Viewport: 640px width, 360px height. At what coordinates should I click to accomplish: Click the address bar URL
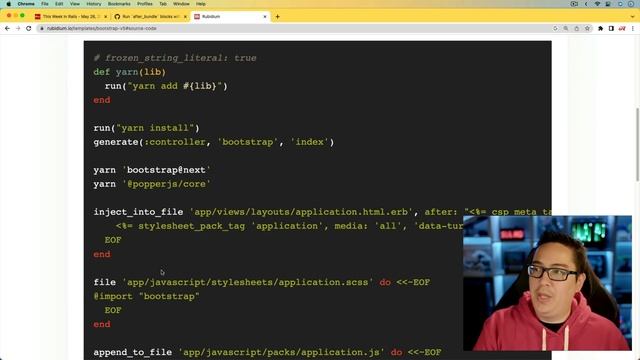coord(101,28)
